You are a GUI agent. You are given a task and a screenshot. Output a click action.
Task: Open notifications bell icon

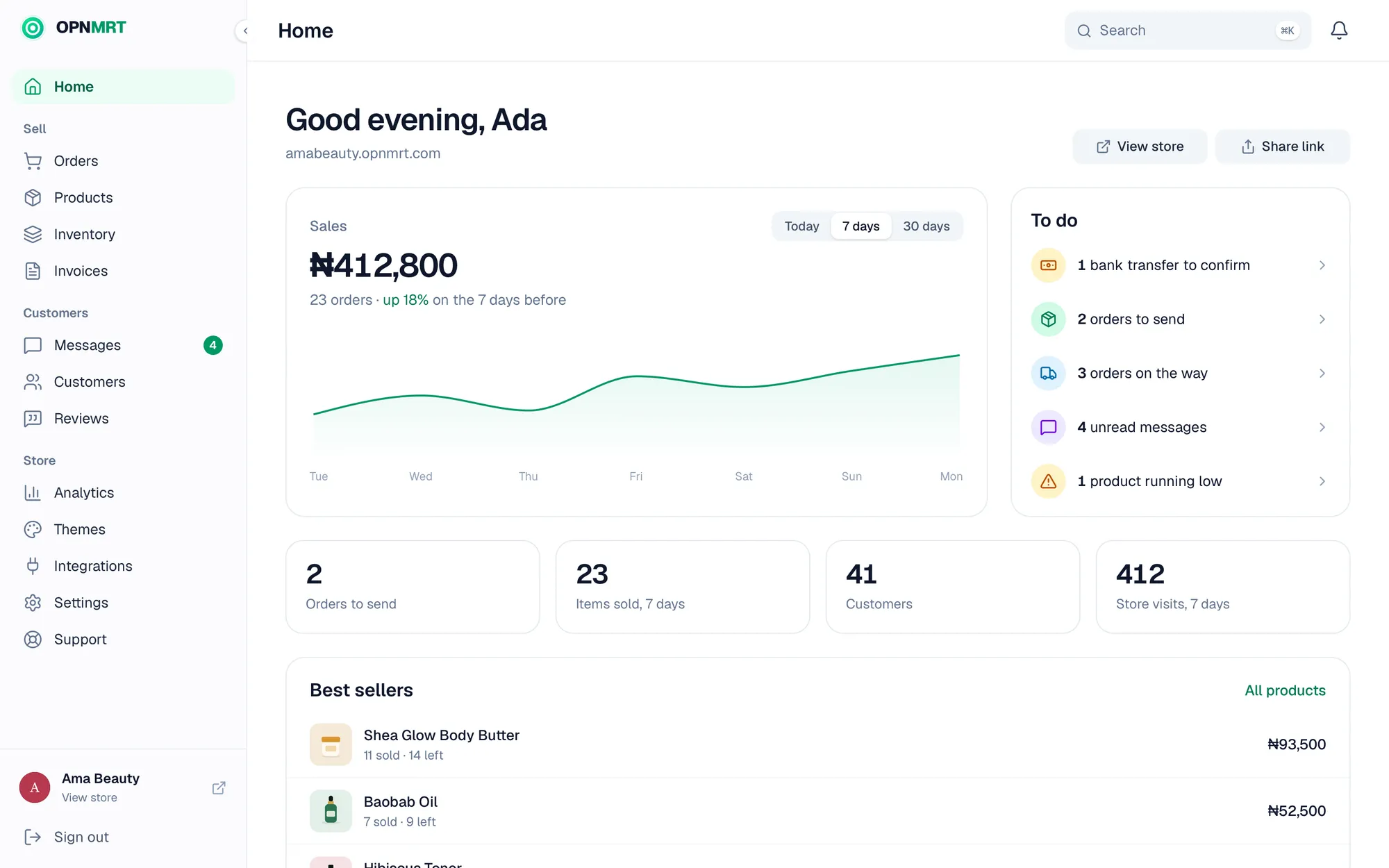point(1339,30)
